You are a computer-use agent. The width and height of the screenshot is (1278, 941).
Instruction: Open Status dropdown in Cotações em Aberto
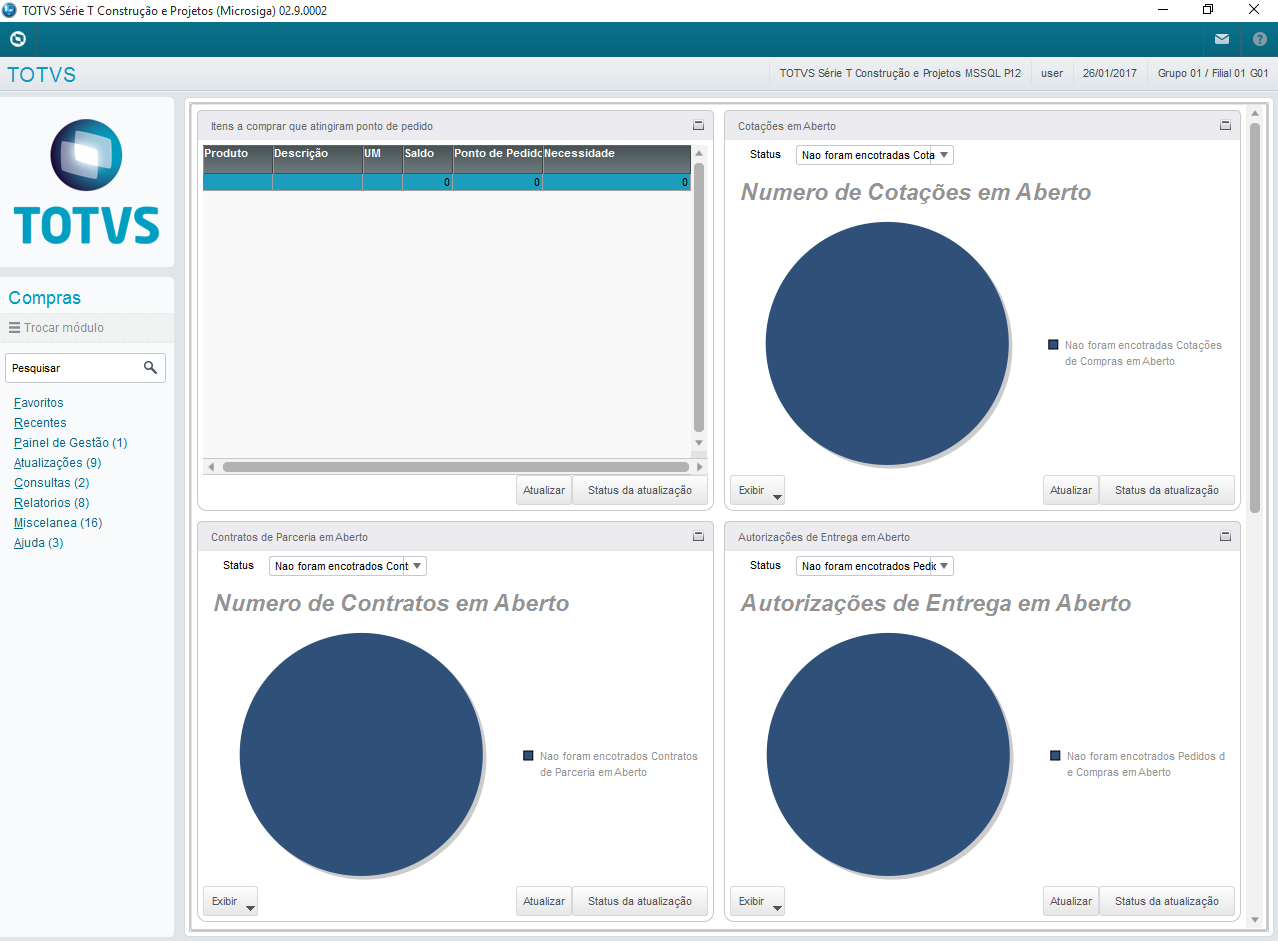point(875,155)
